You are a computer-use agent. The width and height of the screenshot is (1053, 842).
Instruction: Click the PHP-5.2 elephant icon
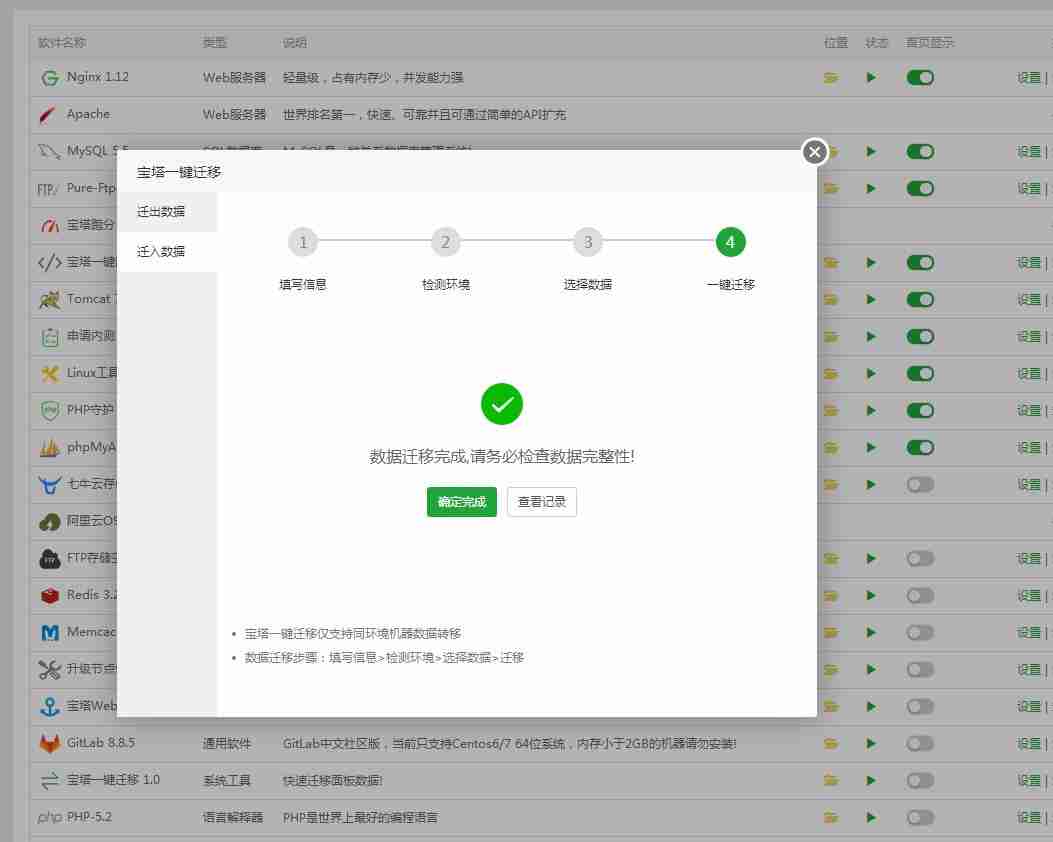(x=47, y=817)
